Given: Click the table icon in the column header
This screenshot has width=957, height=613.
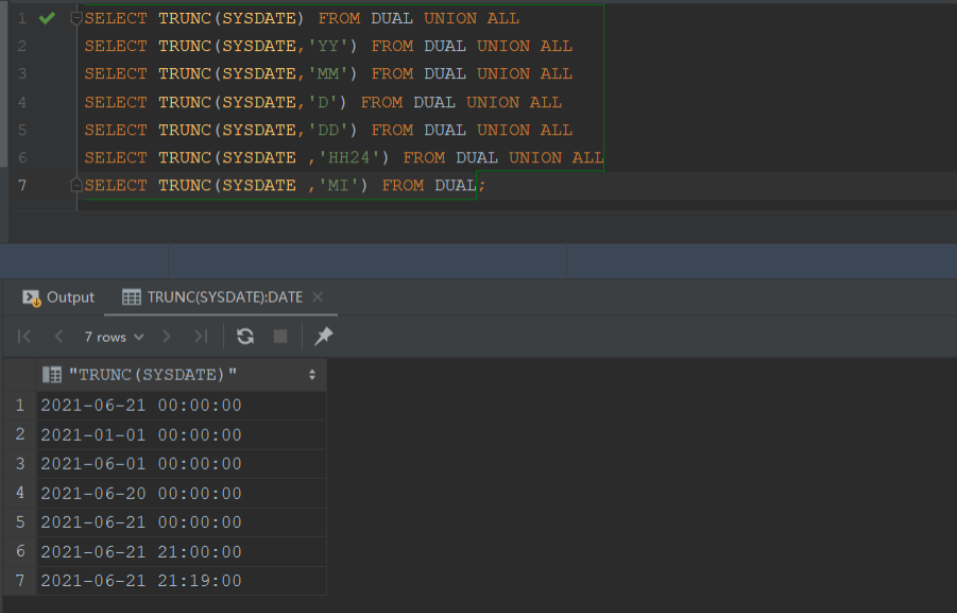Looking at the screenshot, I should tap(52, 374).
